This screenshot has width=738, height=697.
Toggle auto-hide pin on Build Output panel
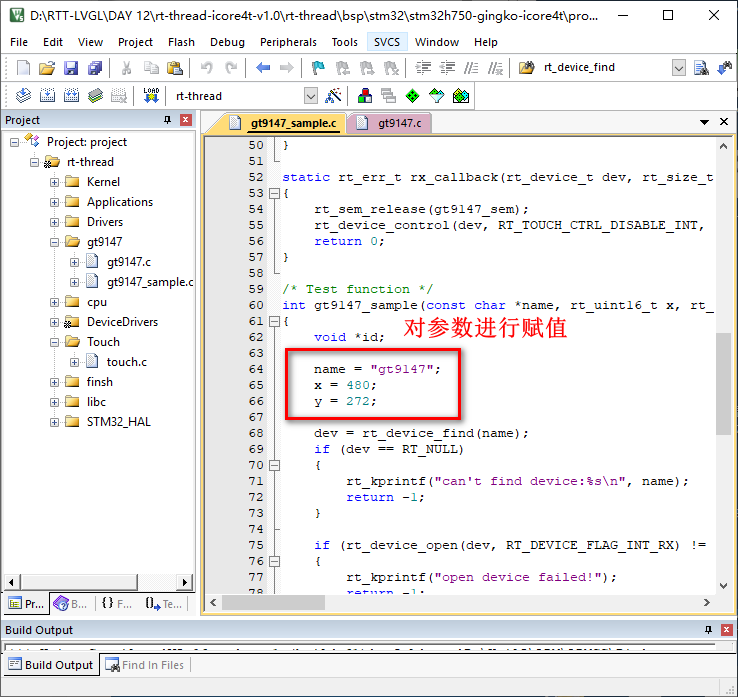(x=709, y=630)
